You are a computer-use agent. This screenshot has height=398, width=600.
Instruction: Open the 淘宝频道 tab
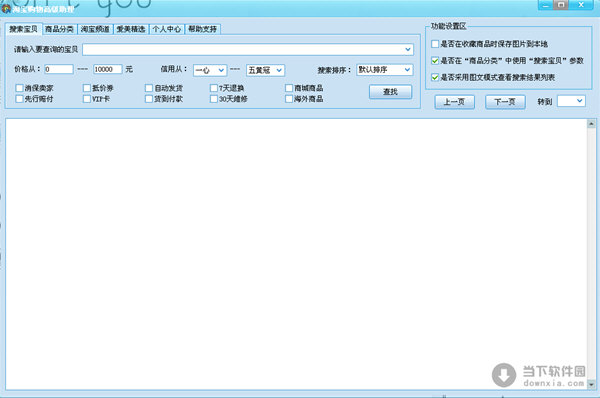tap(95, 29)
